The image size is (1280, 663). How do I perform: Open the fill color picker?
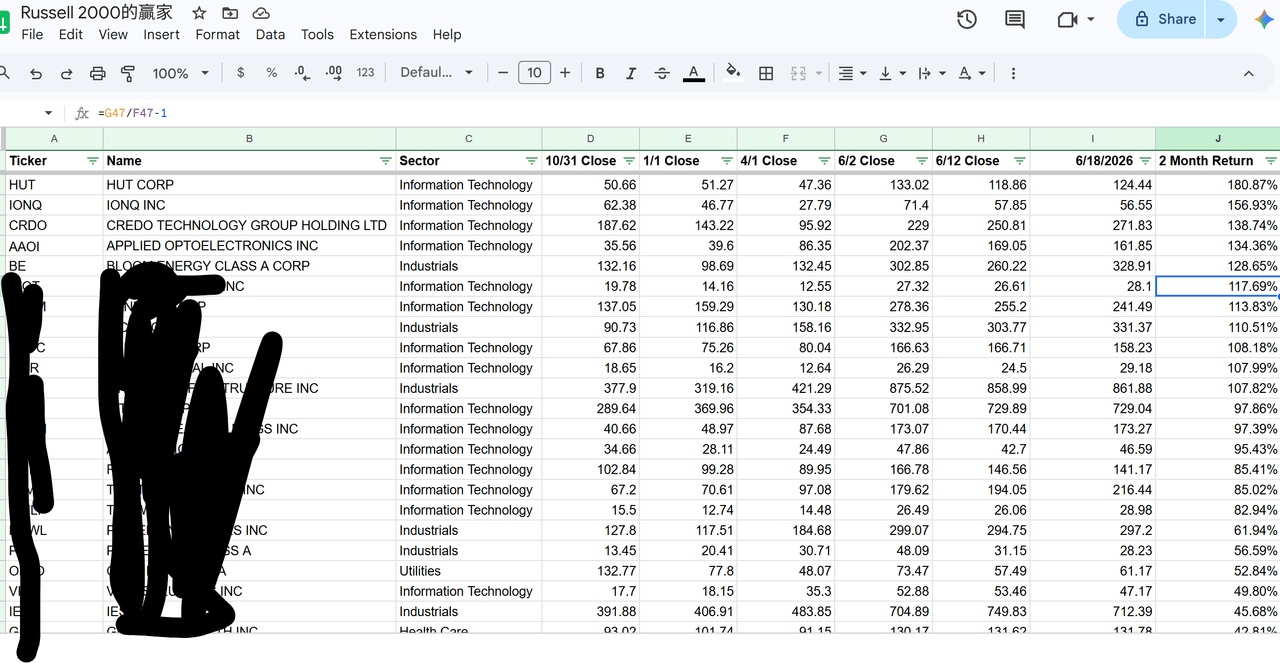pos(734,73)
